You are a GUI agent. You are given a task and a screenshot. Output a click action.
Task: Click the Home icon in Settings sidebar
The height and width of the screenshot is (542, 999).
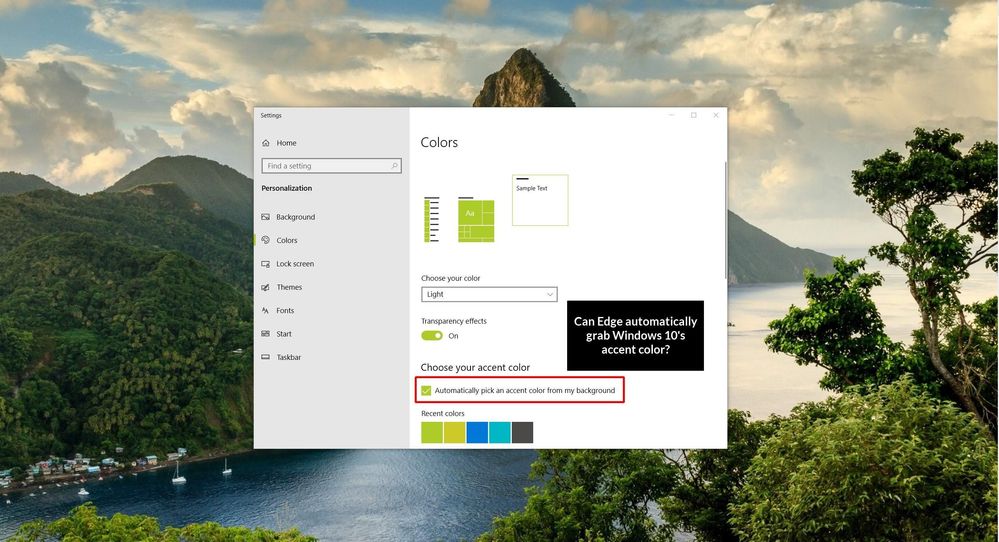tap(266, 143)
